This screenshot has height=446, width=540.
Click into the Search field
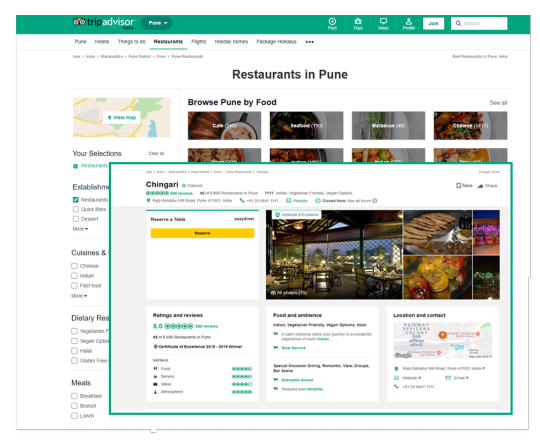pos(479,23)
